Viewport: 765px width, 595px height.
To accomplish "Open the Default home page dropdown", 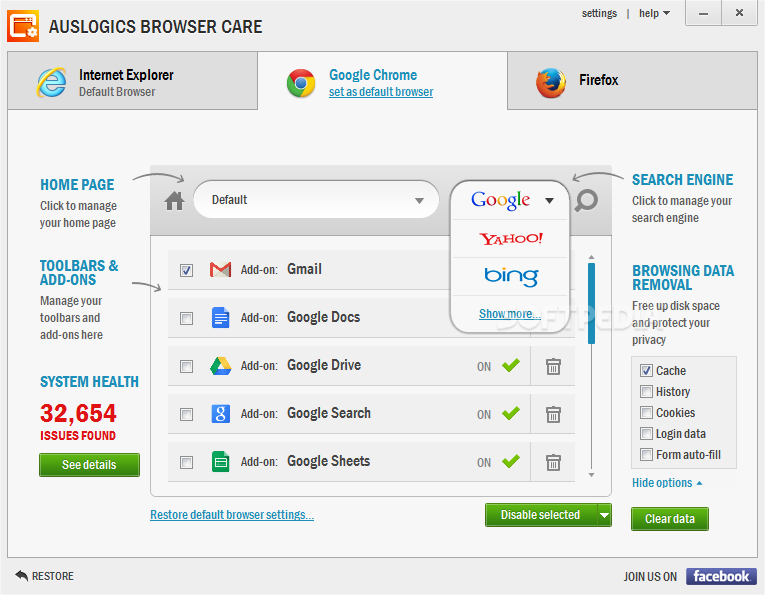I will (x=316, y=200).
